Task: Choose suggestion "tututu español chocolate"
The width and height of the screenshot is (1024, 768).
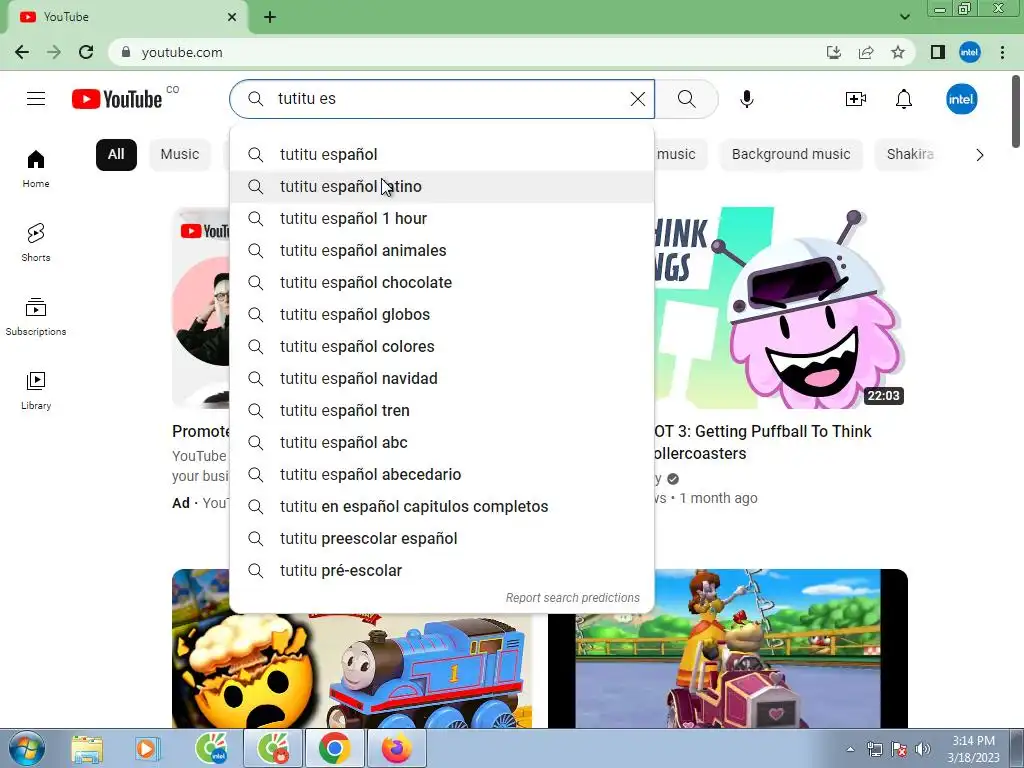Action: coord(442,283)
